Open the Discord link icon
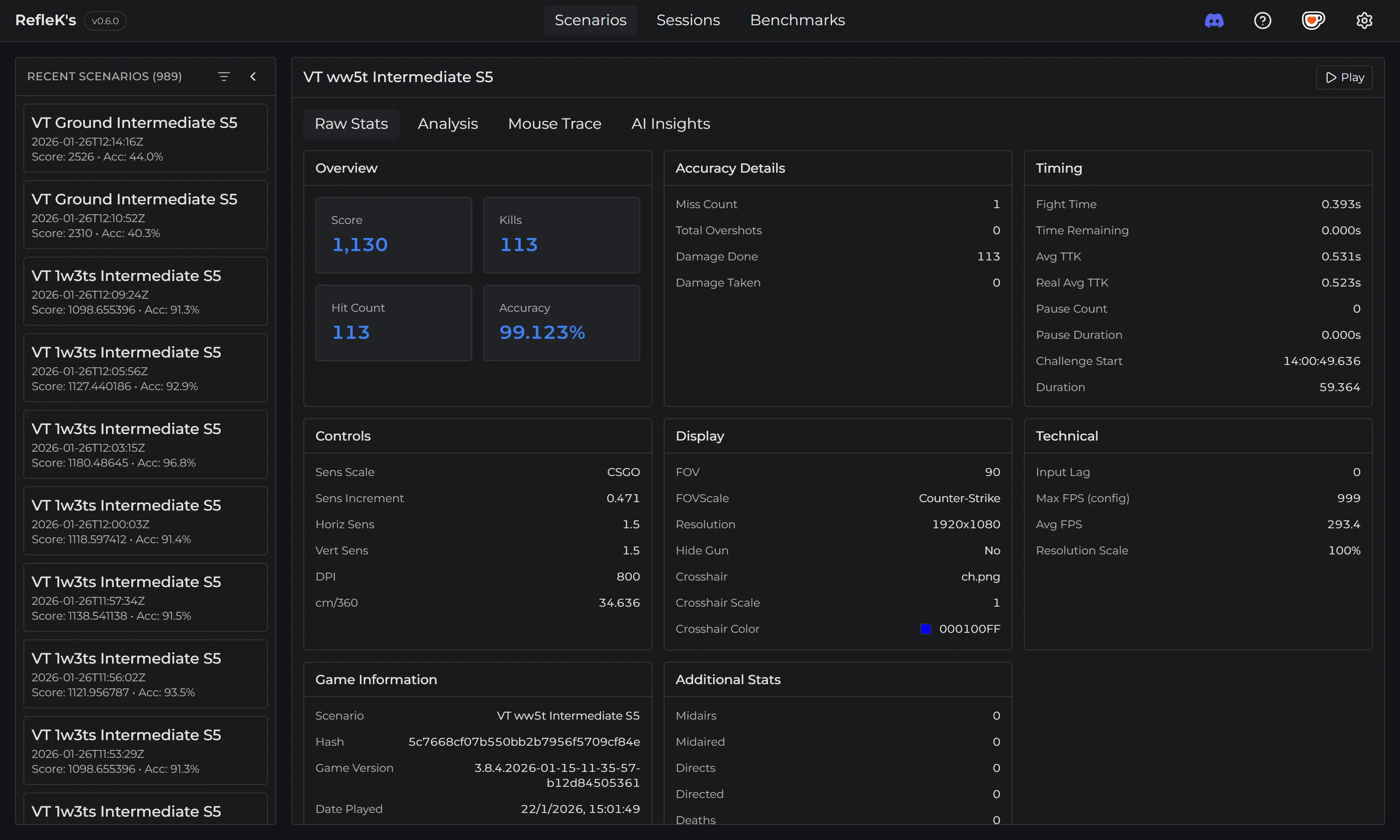 (x=1214, y=21)
